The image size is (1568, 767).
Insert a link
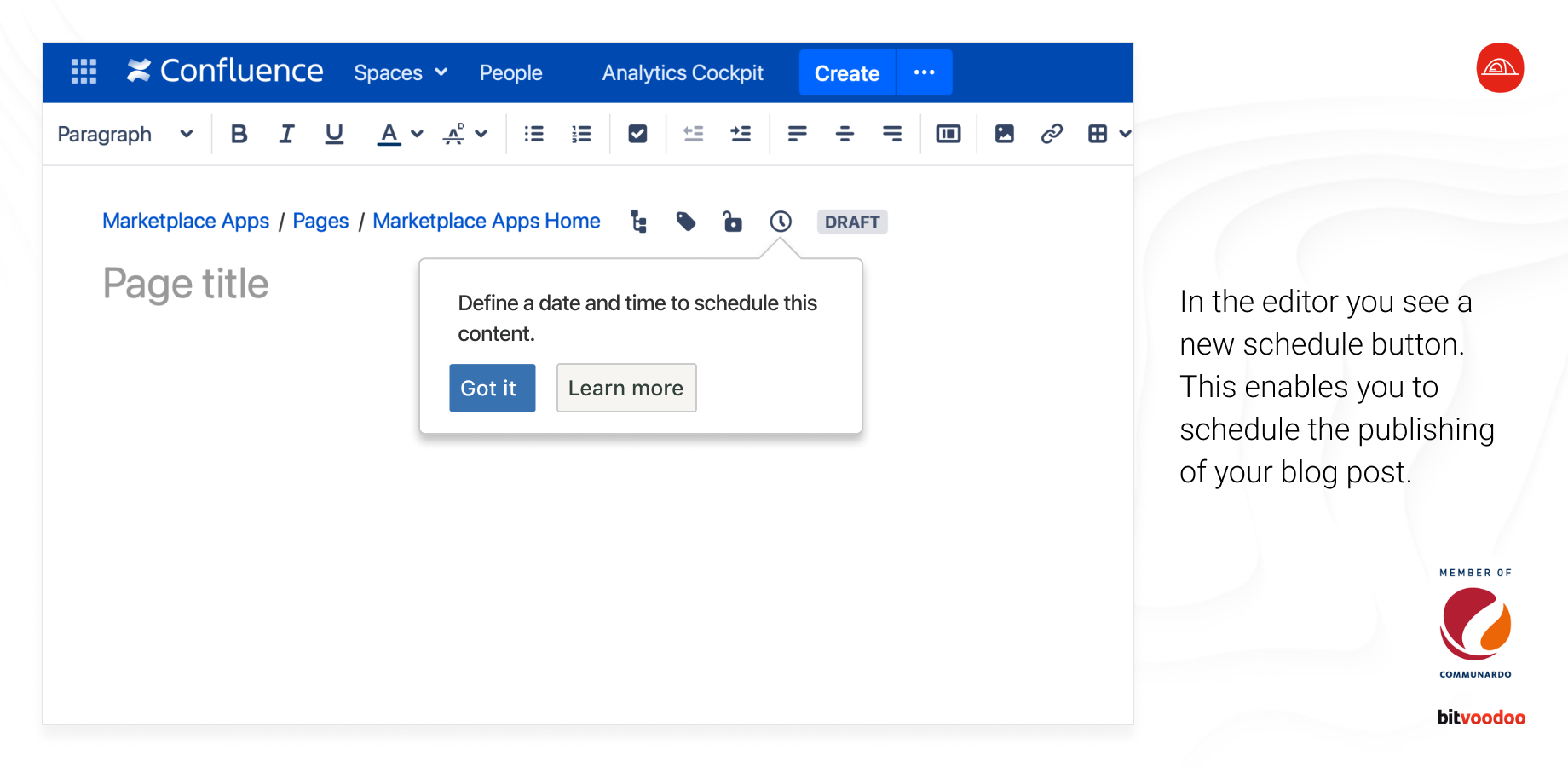(x=1052, y=134)
